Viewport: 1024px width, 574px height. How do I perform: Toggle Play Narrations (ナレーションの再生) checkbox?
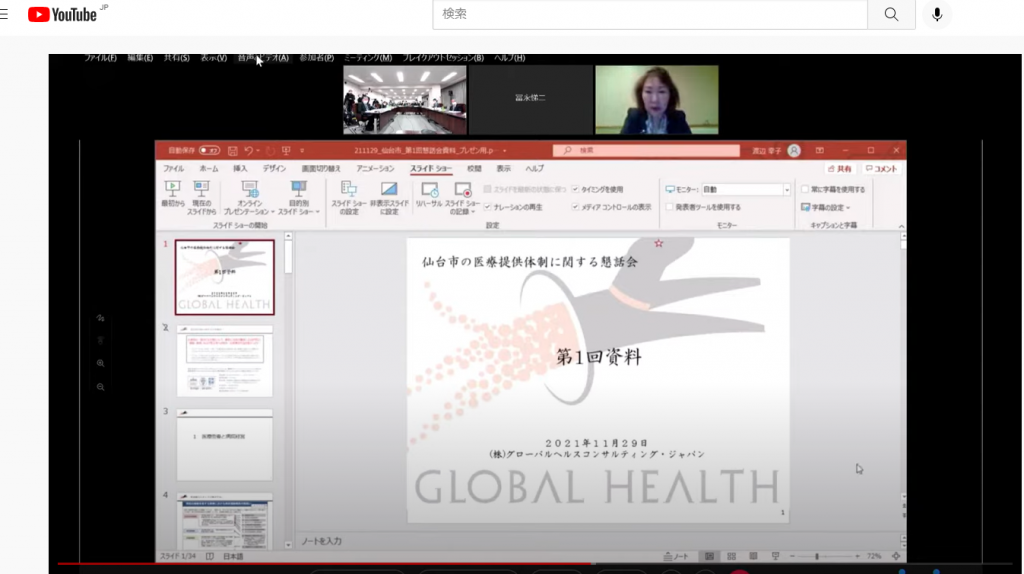point(487,207)
